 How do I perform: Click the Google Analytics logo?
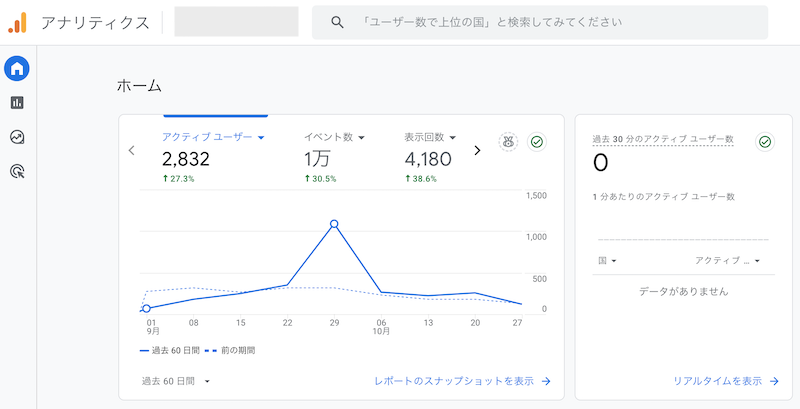18,22
